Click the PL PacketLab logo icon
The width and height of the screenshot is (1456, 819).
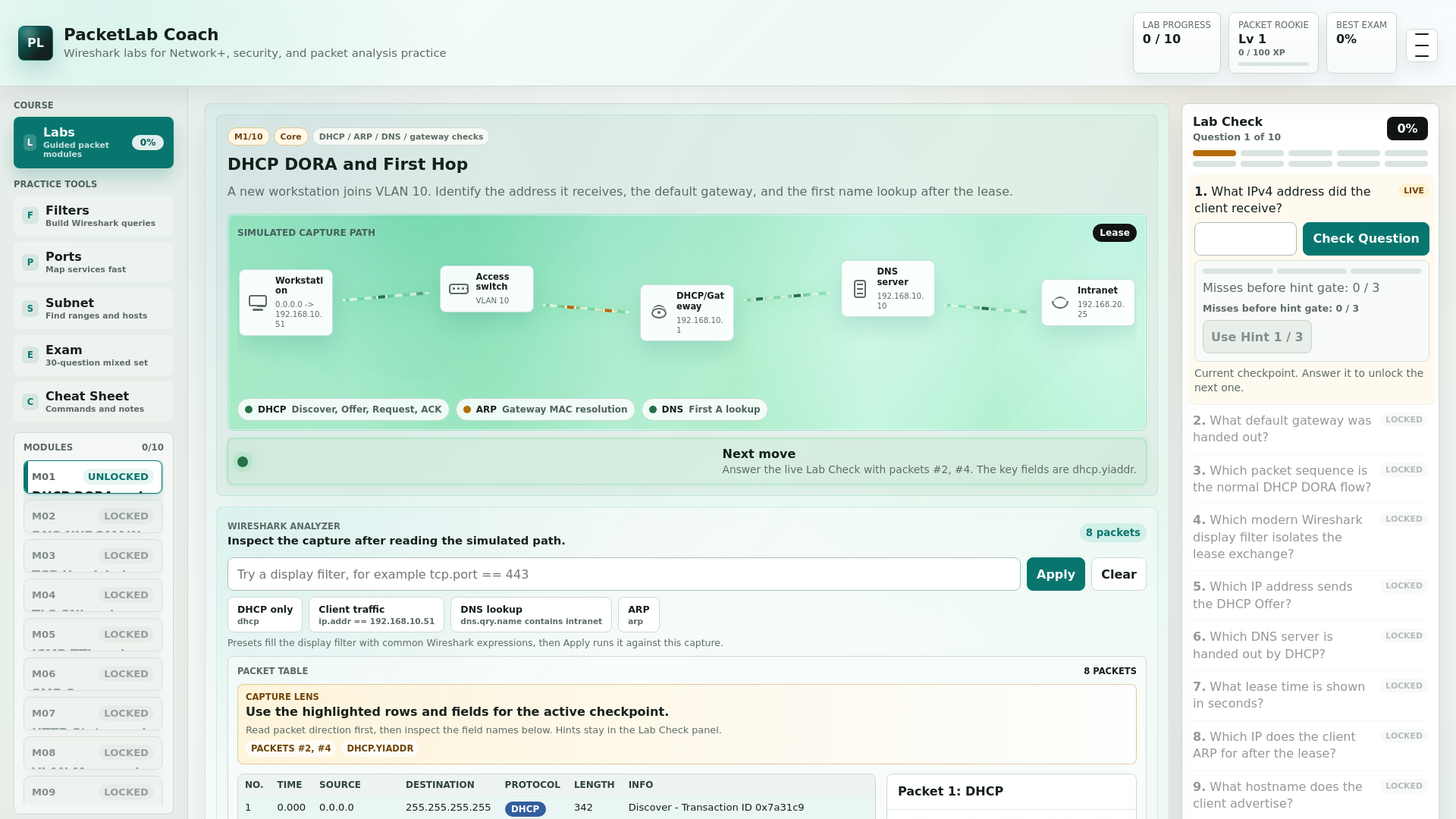pyautogui.click(x=36, y=43)
